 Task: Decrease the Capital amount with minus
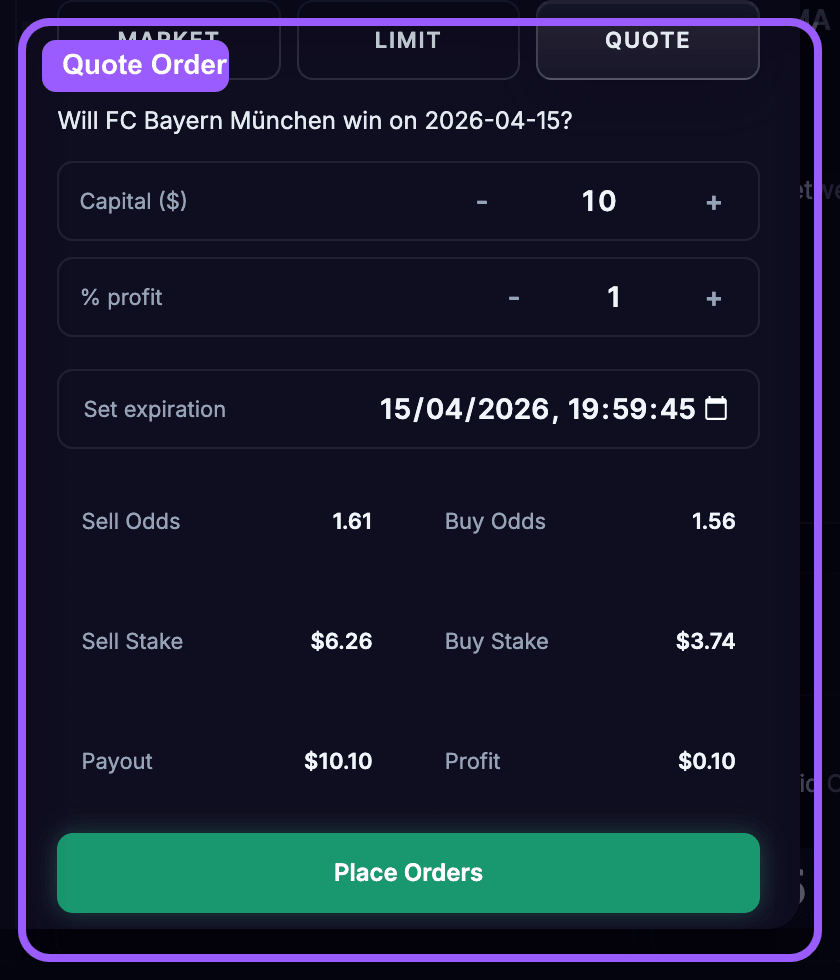click(482, 201)
